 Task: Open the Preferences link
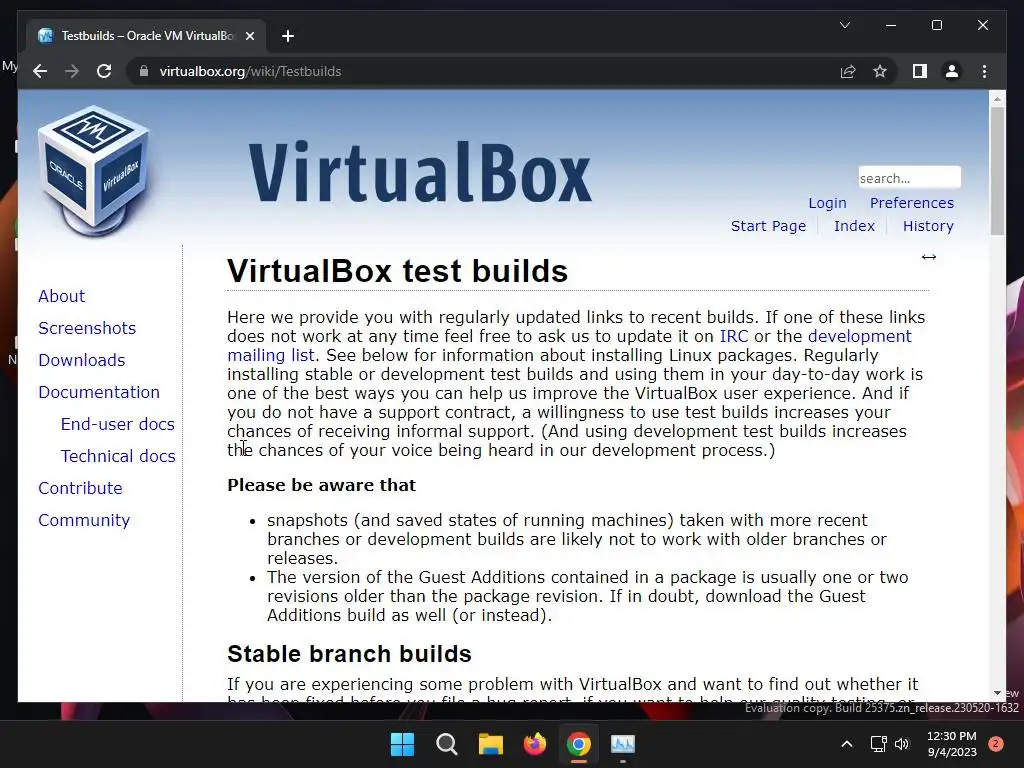point(912,203)
